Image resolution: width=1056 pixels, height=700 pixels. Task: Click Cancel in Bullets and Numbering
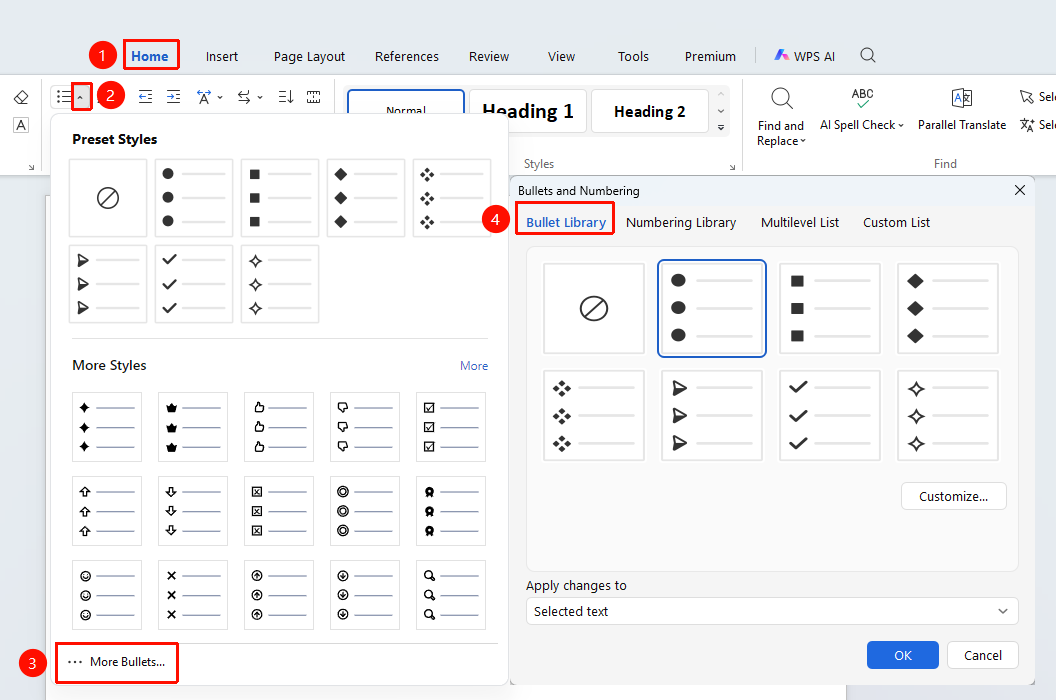983,655
